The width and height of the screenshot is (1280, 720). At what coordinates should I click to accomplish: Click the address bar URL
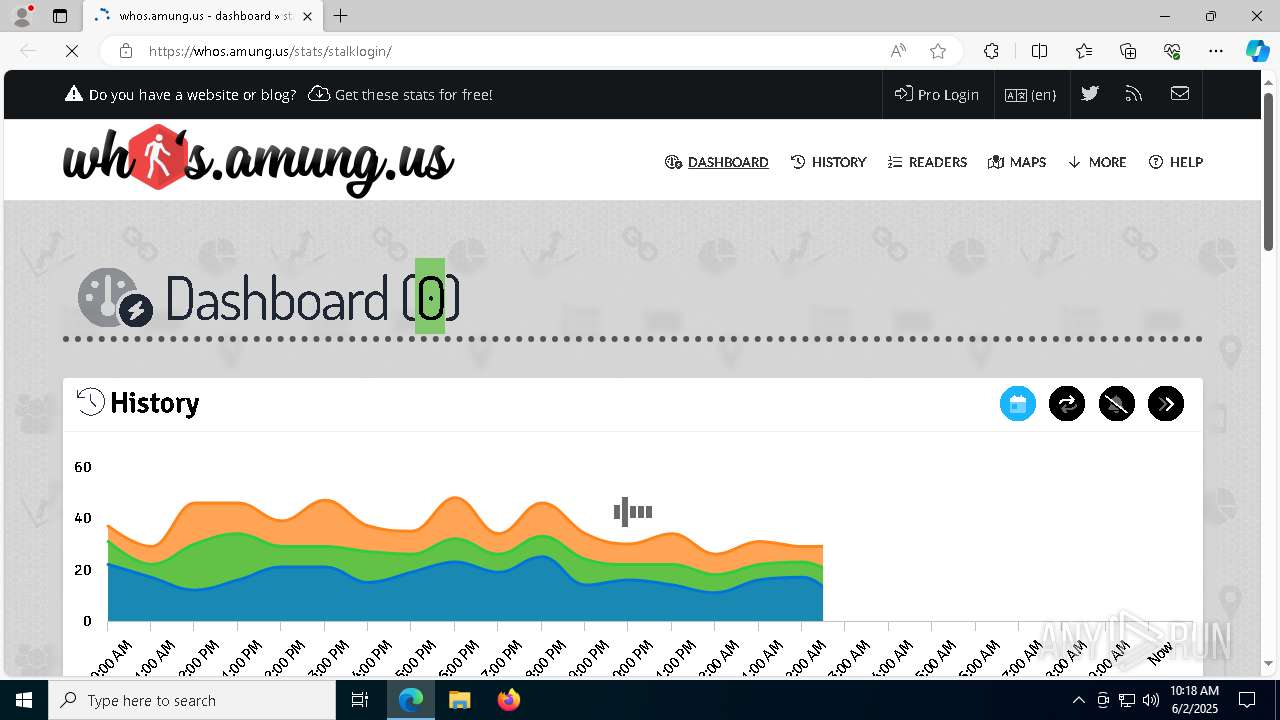click(x=270, y=51)
